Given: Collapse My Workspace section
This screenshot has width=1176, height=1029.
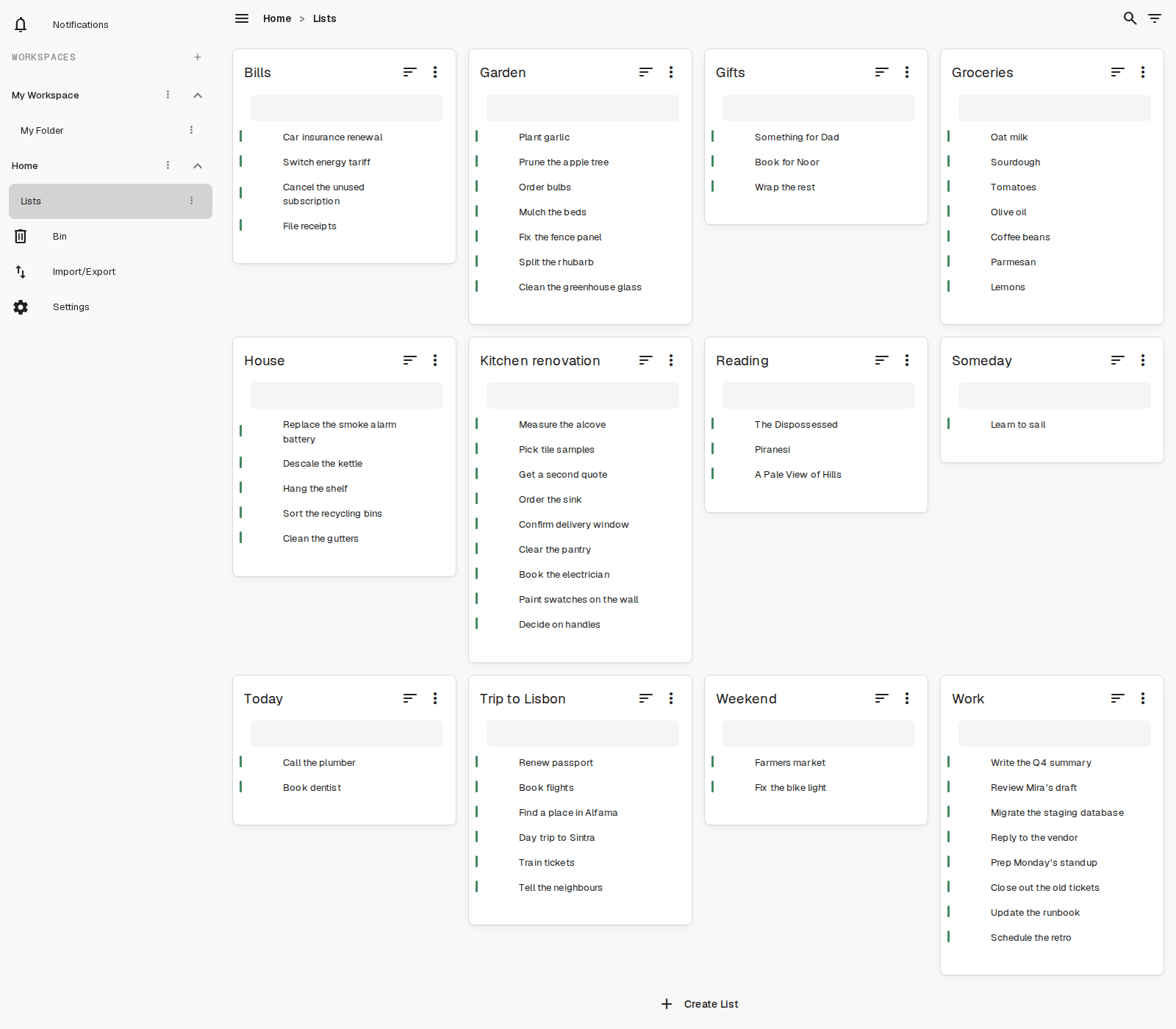Looking at the screenshot, I should pyautogui.click(x=198, y=95).
